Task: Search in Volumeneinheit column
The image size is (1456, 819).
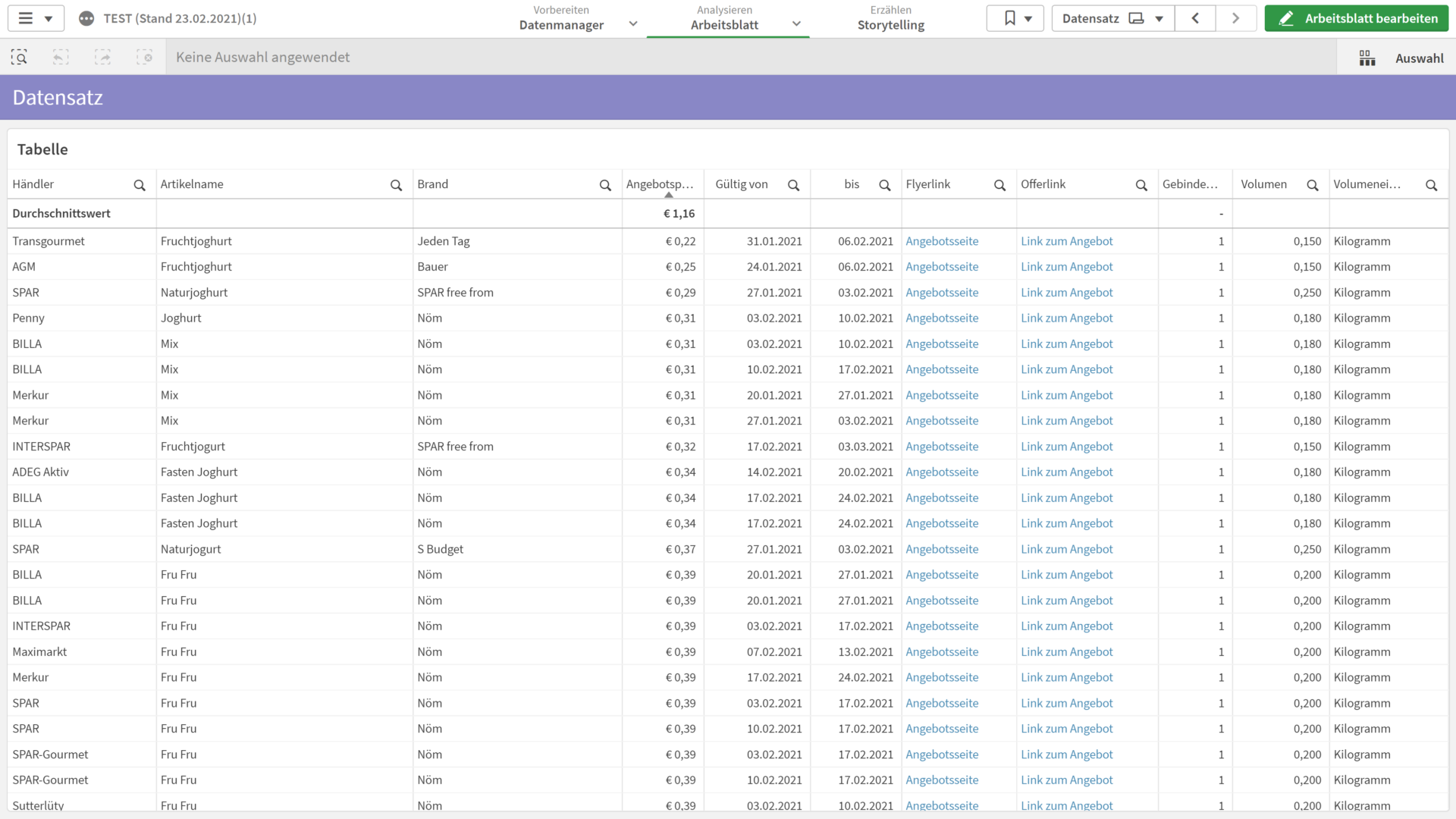Action: (x=1432, y=185)
